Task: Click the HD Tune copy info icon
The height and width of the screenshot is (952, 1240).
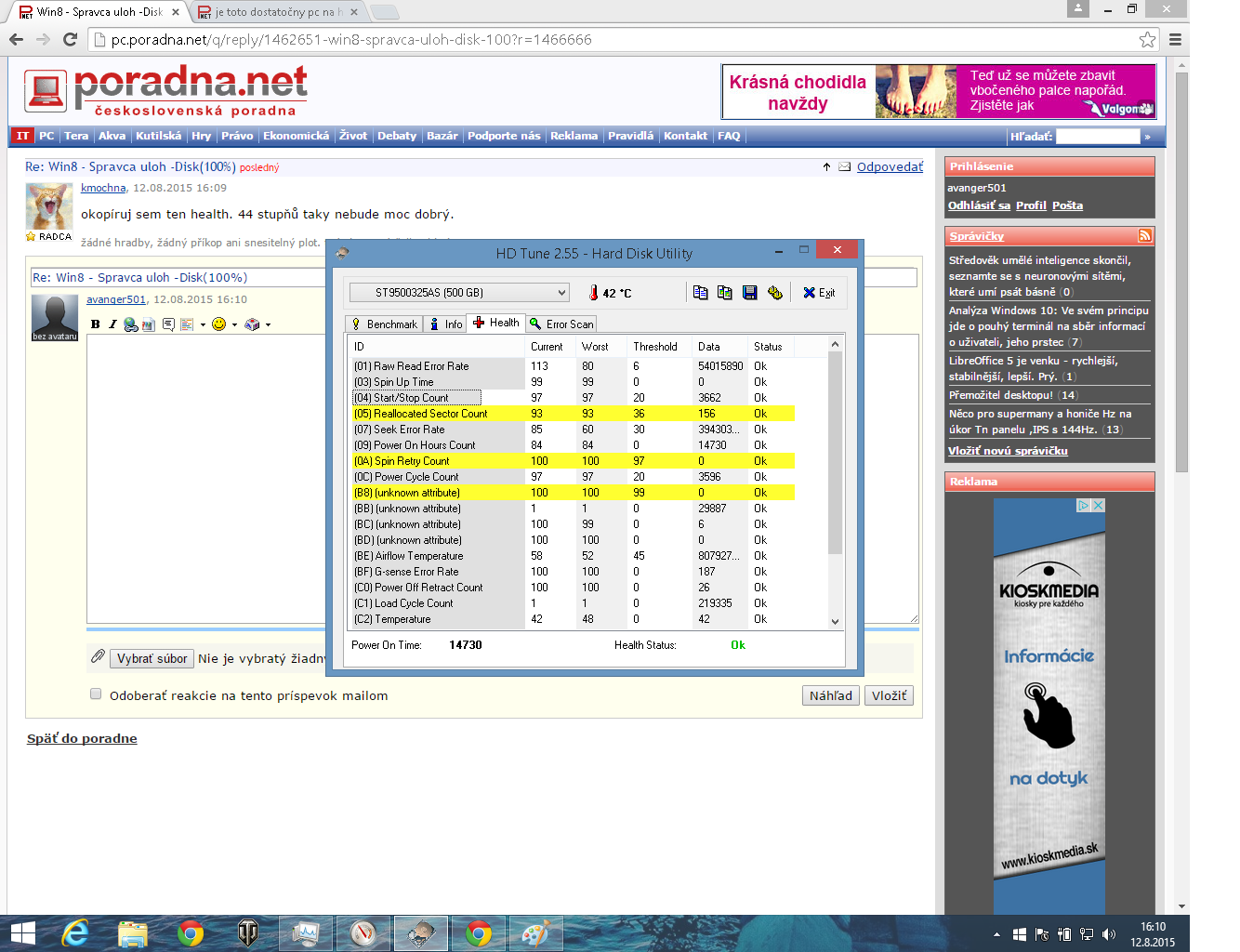Action: [x=701, y=293]
